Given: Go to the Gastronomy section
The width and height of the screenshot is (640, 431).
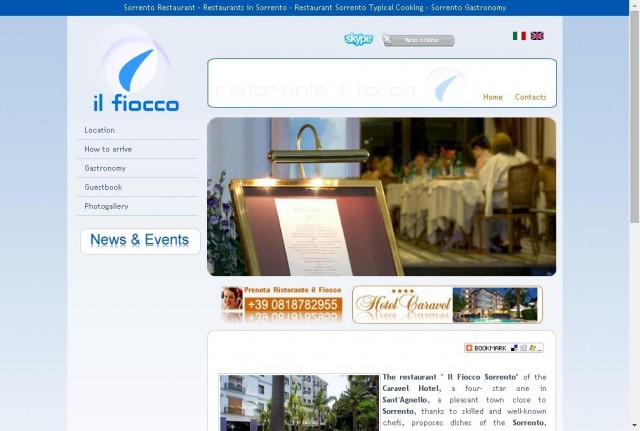Looking at the screenshot, I should tap(105, 168).
